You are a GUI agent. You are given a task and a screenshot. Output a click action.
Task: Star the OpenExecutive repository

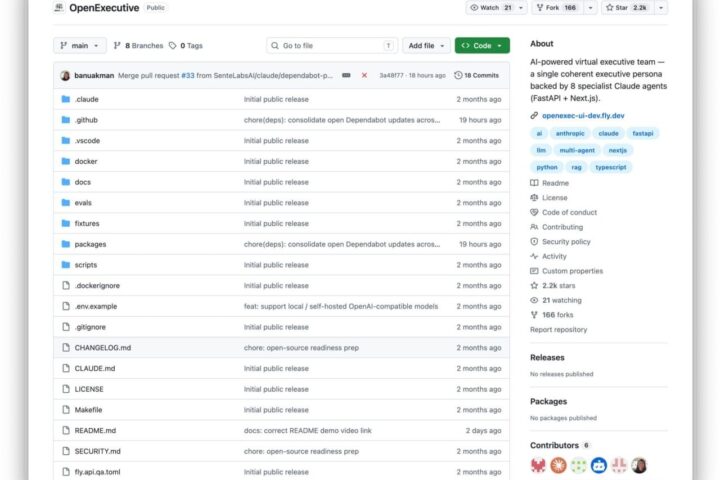(x=627, y=8)
